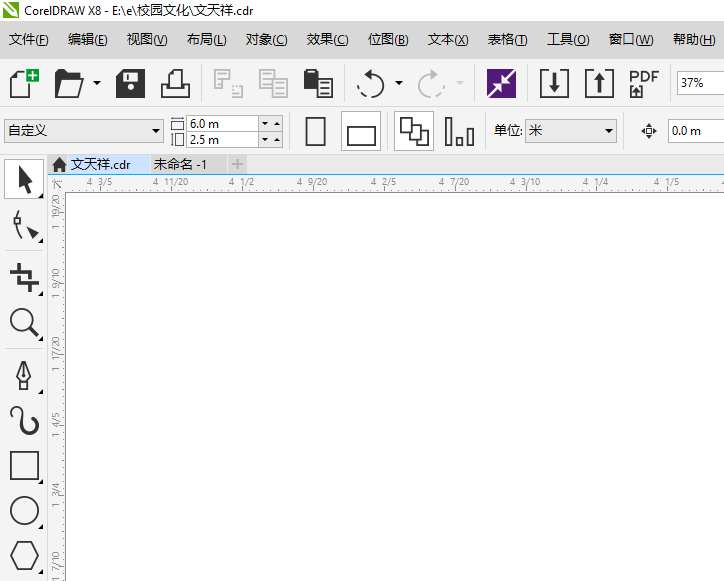Save the document with floppy icon
The image size is (724, 581).
(130, 83)
